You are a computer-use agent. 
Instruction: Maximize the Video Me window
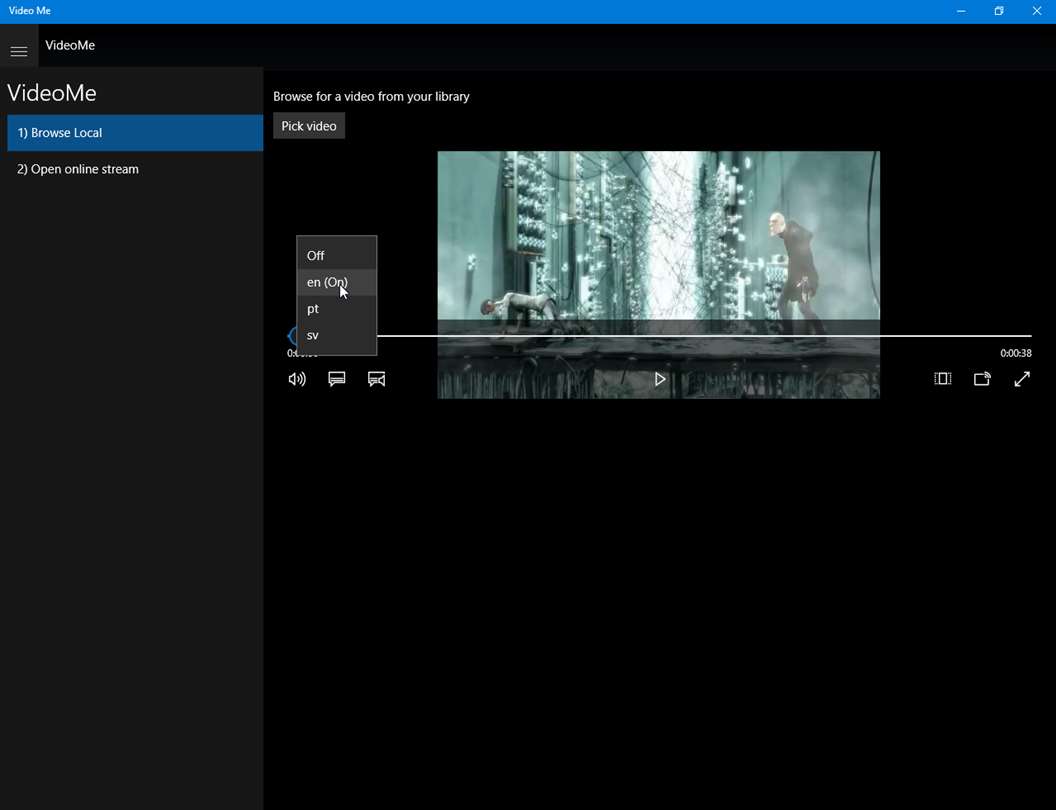click(x=998, y=11)
